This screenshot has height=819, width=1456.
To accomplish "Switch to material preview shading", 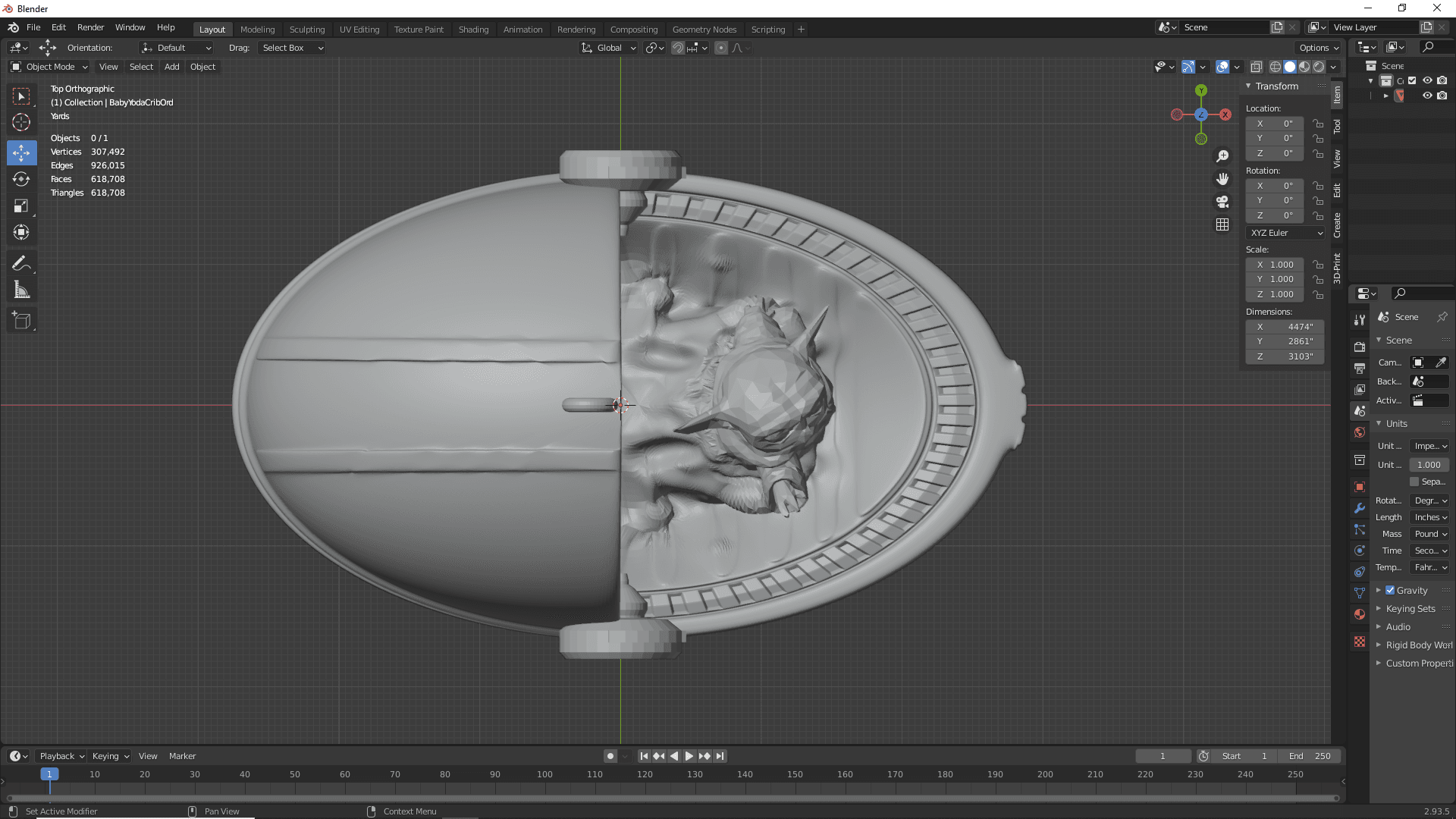I will [1304, 67].
